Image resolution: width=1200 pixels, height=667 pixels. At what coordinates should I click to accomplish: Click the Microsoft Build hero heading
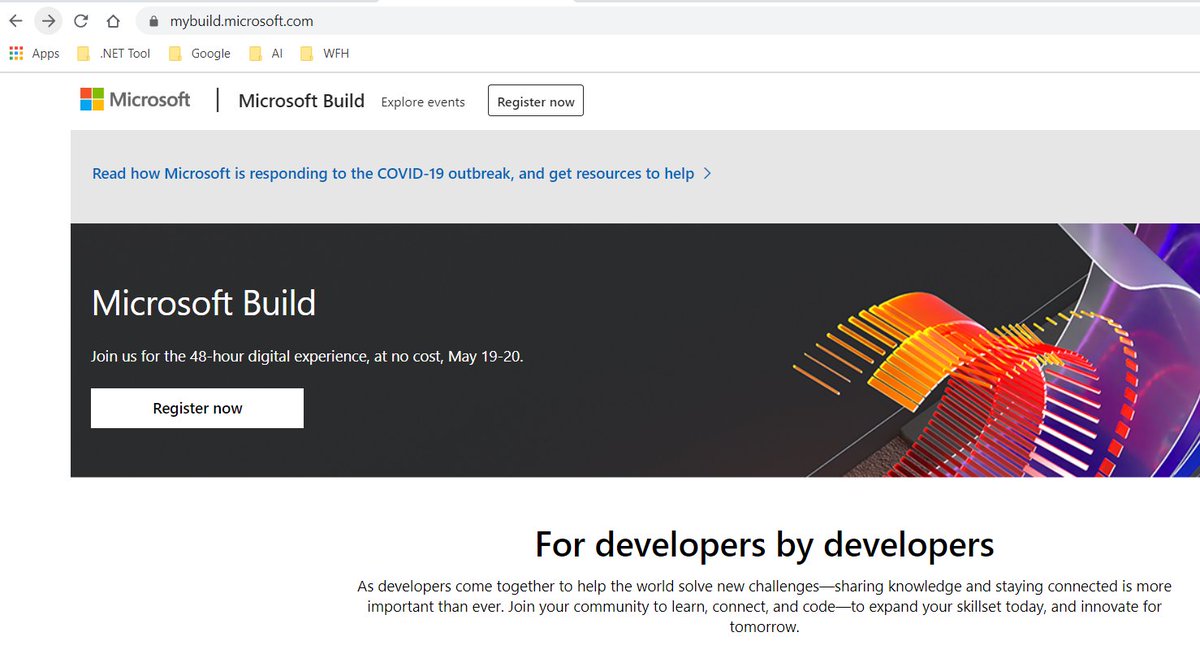204,303
